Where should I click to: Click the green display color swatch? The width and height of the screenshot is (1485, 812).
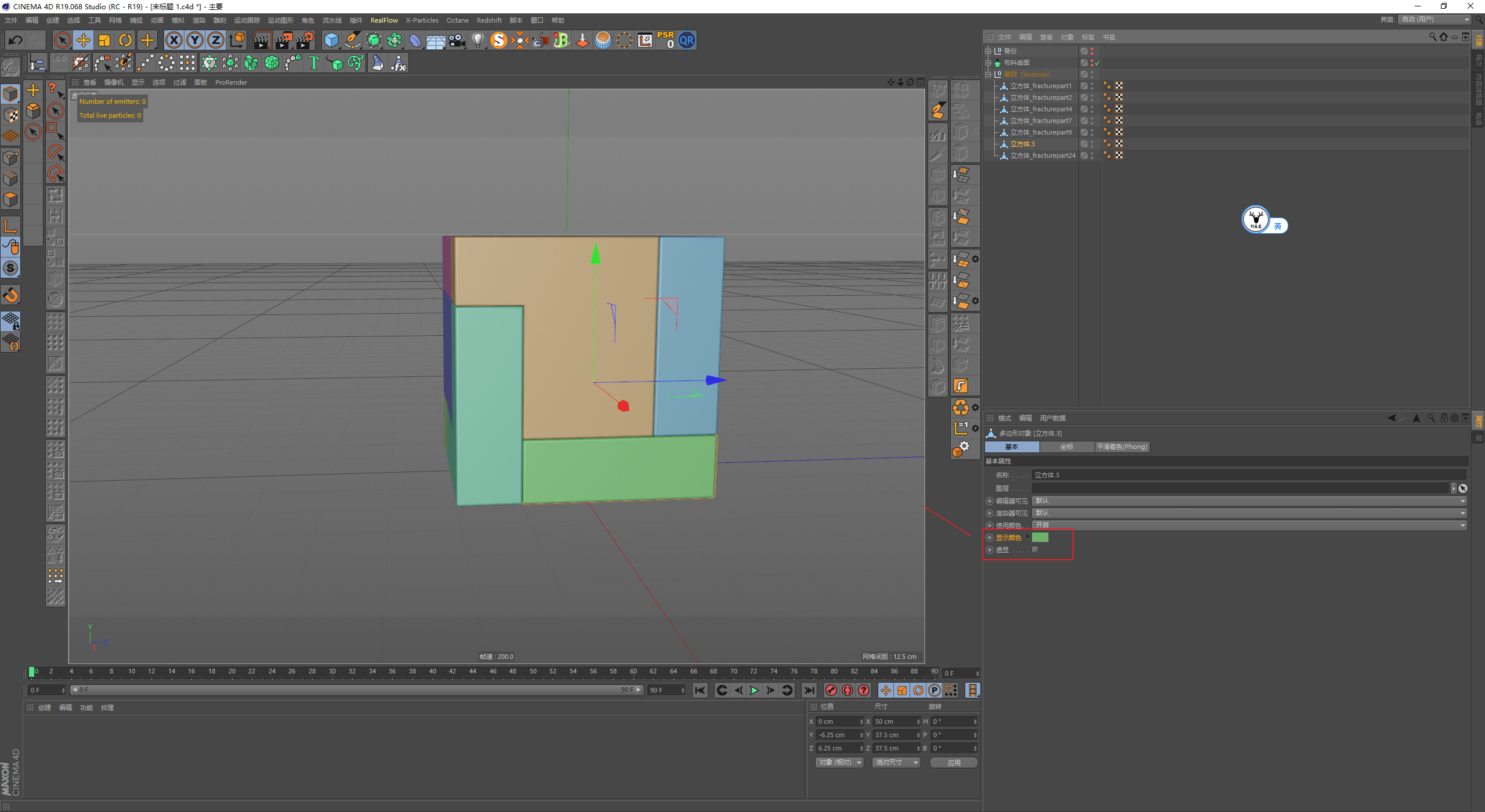(x=1040, y=538)
